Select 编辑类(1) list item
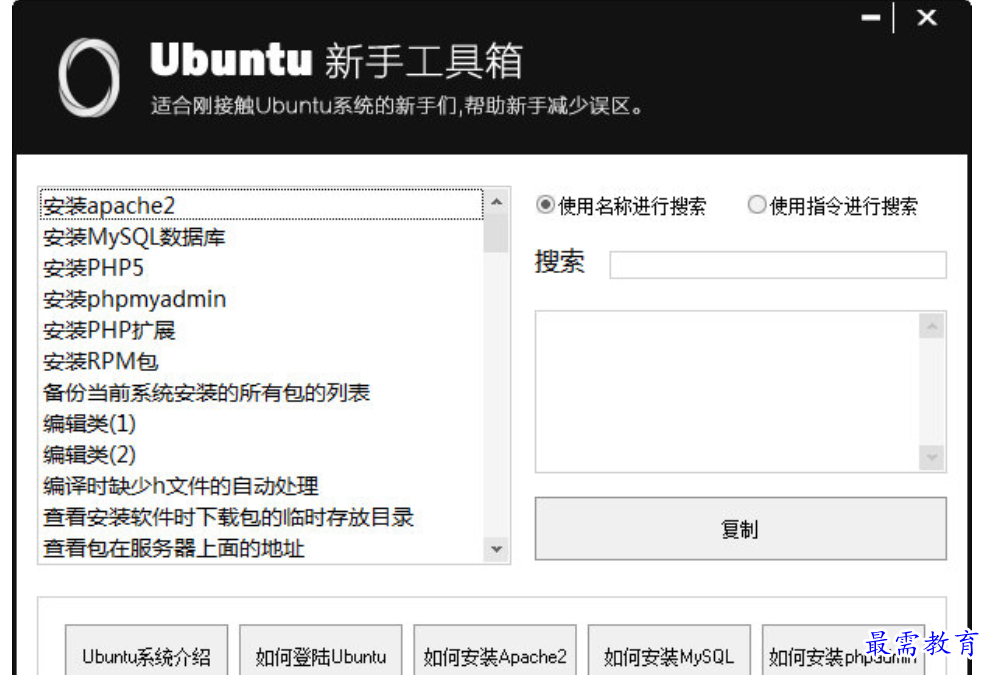Screen dimensions: 987x675 coord(261,423)
